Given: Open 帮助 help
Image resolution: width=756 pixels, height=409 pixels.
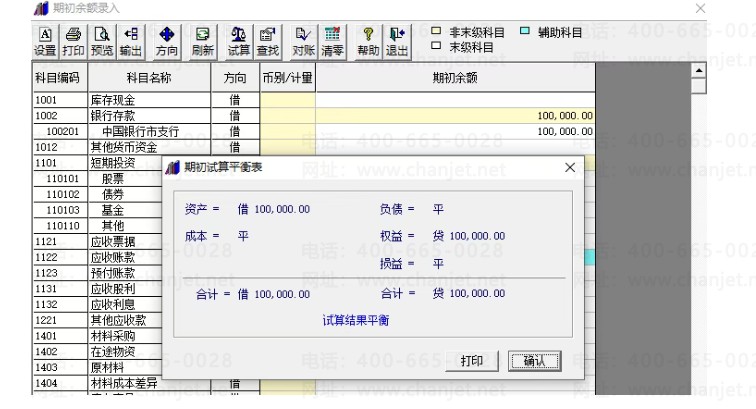Looking at the screenshot, I should tap(368, 42).
